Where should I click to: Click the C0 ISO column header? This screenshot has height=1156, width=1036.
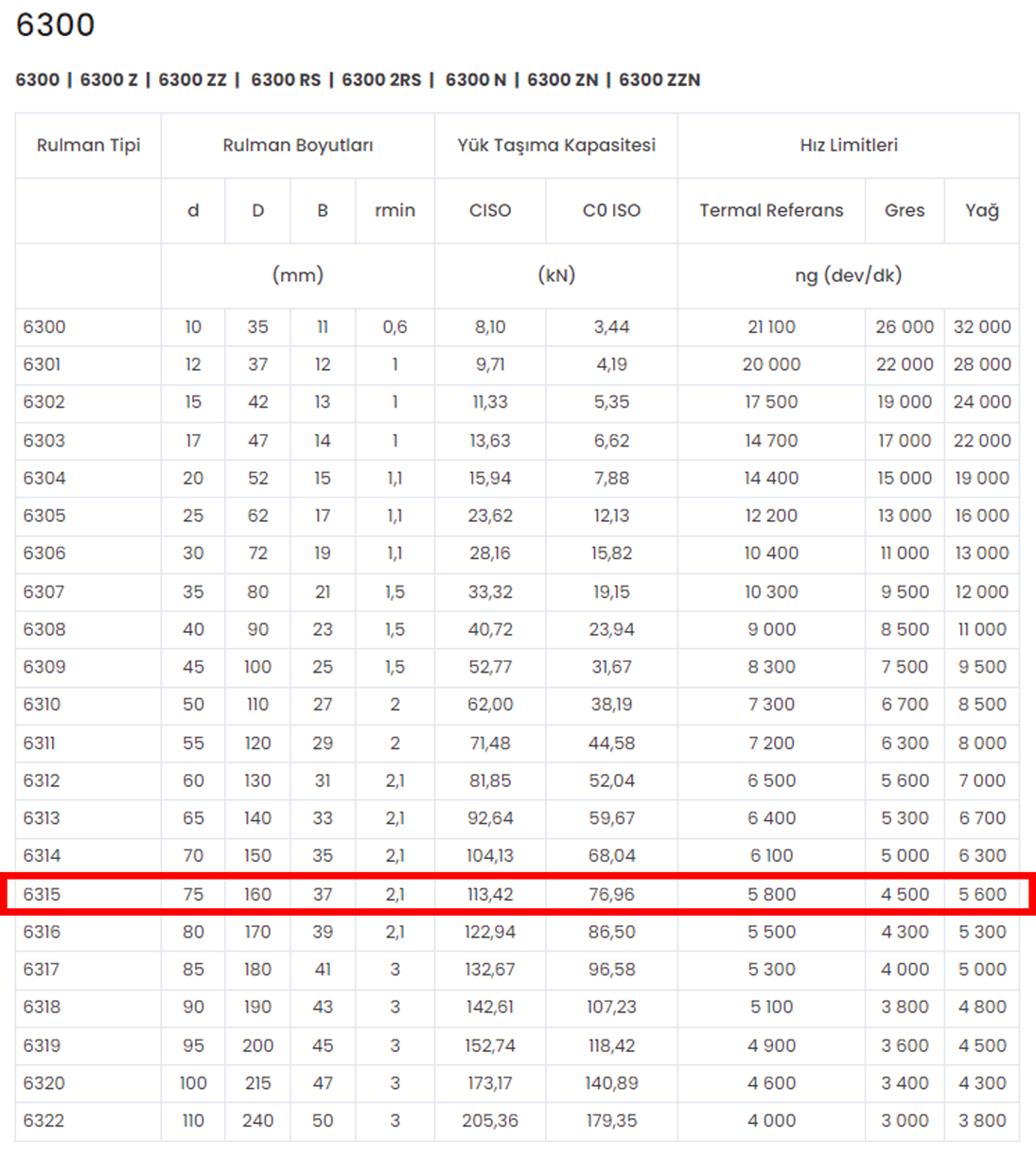(611, 210)
